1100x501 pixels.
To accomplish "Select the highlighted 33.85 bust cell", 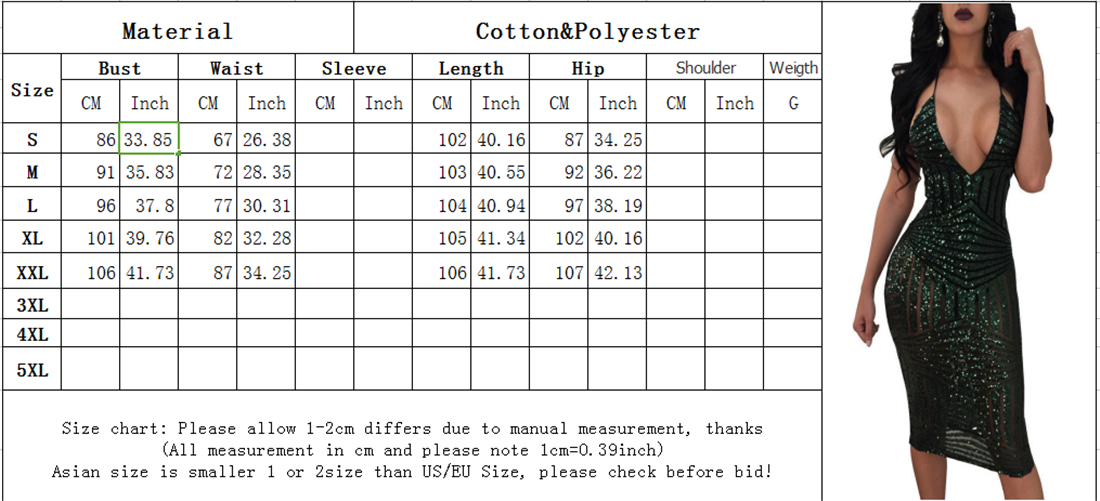I will (x=149, y=140).
